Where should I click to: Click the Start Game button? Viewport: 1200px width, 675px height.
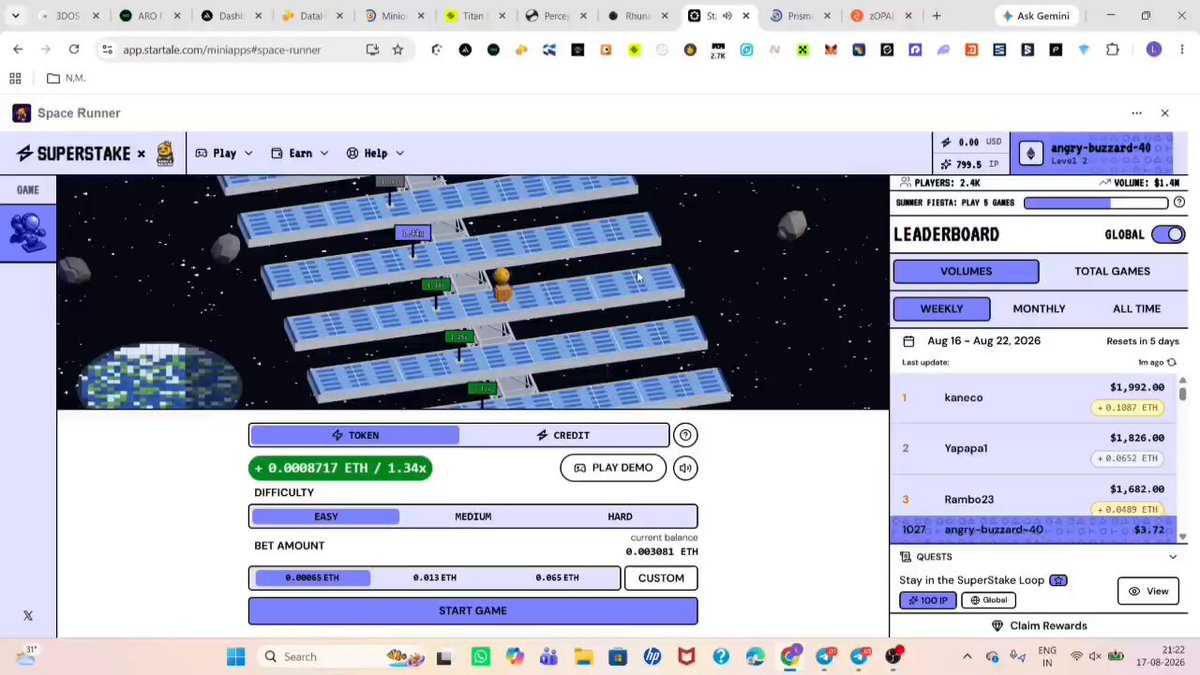pyautogui.click(x=473, y=611)
